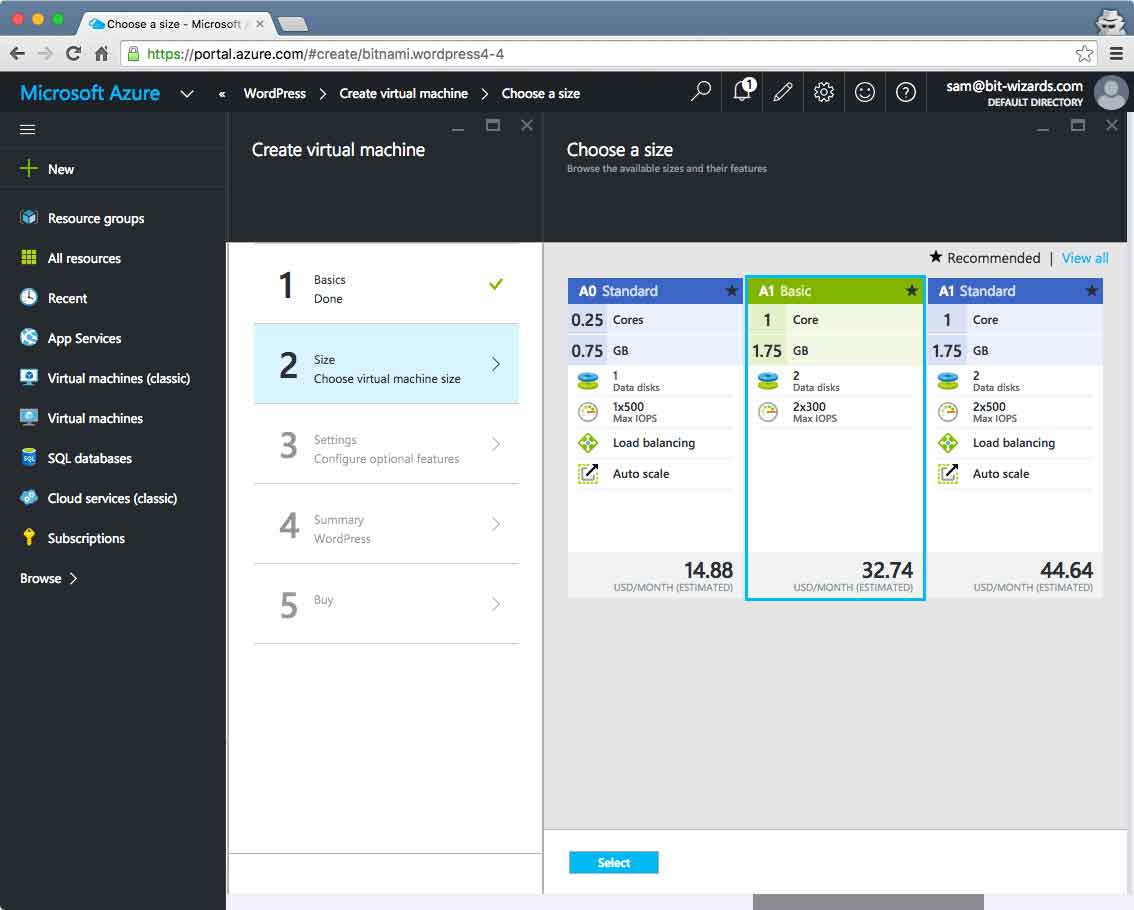Click the 0.25 Cores row on A0 Standard

point(655,320)
